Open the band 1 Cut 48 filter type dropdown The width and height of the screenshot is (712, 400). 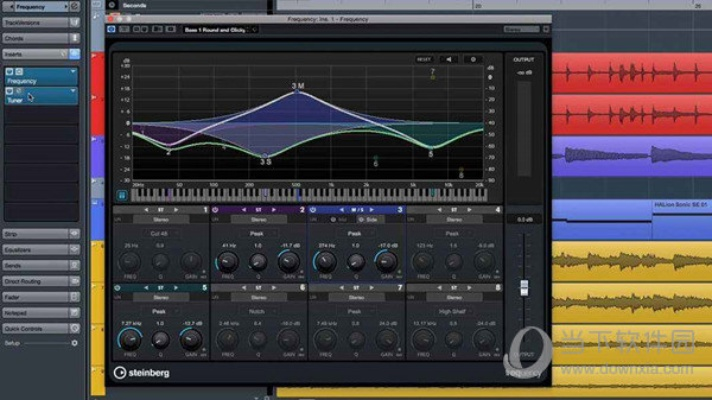[x=159, y=233]
